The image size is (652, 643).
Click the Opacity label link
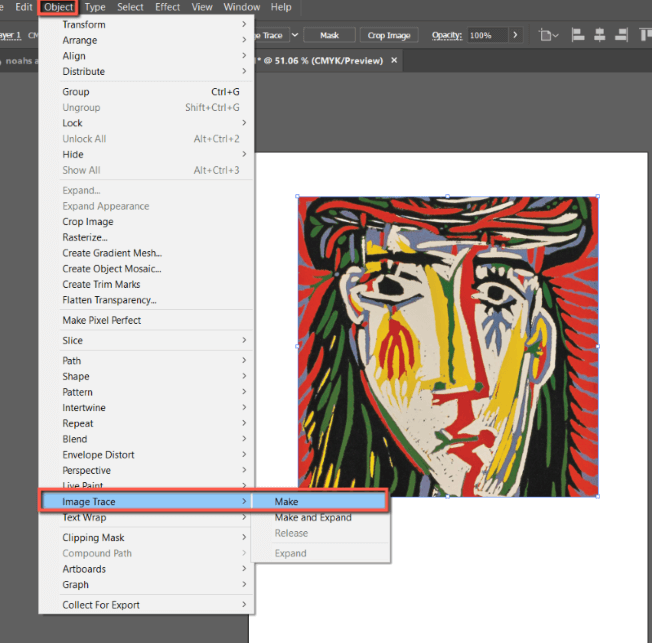[x=447, y=35]
